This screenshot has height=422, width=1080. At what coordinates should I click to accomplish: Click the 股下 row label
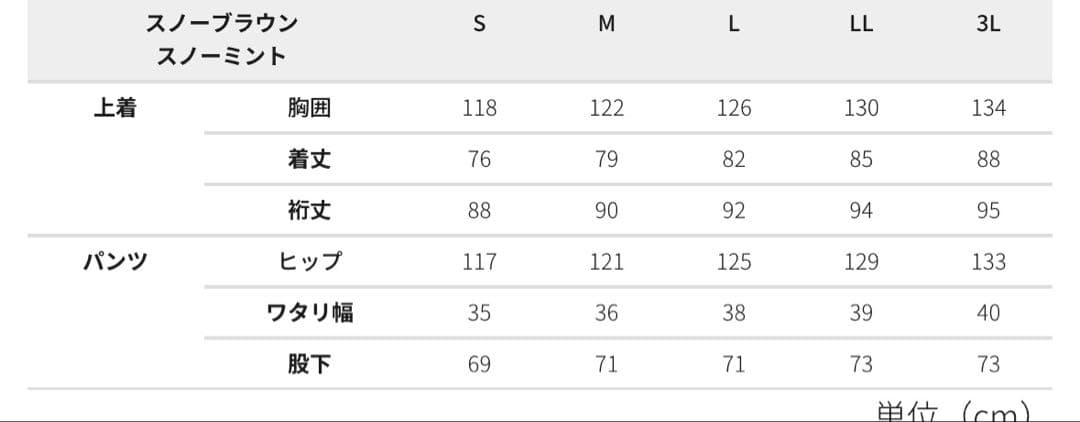pos(309,364)
